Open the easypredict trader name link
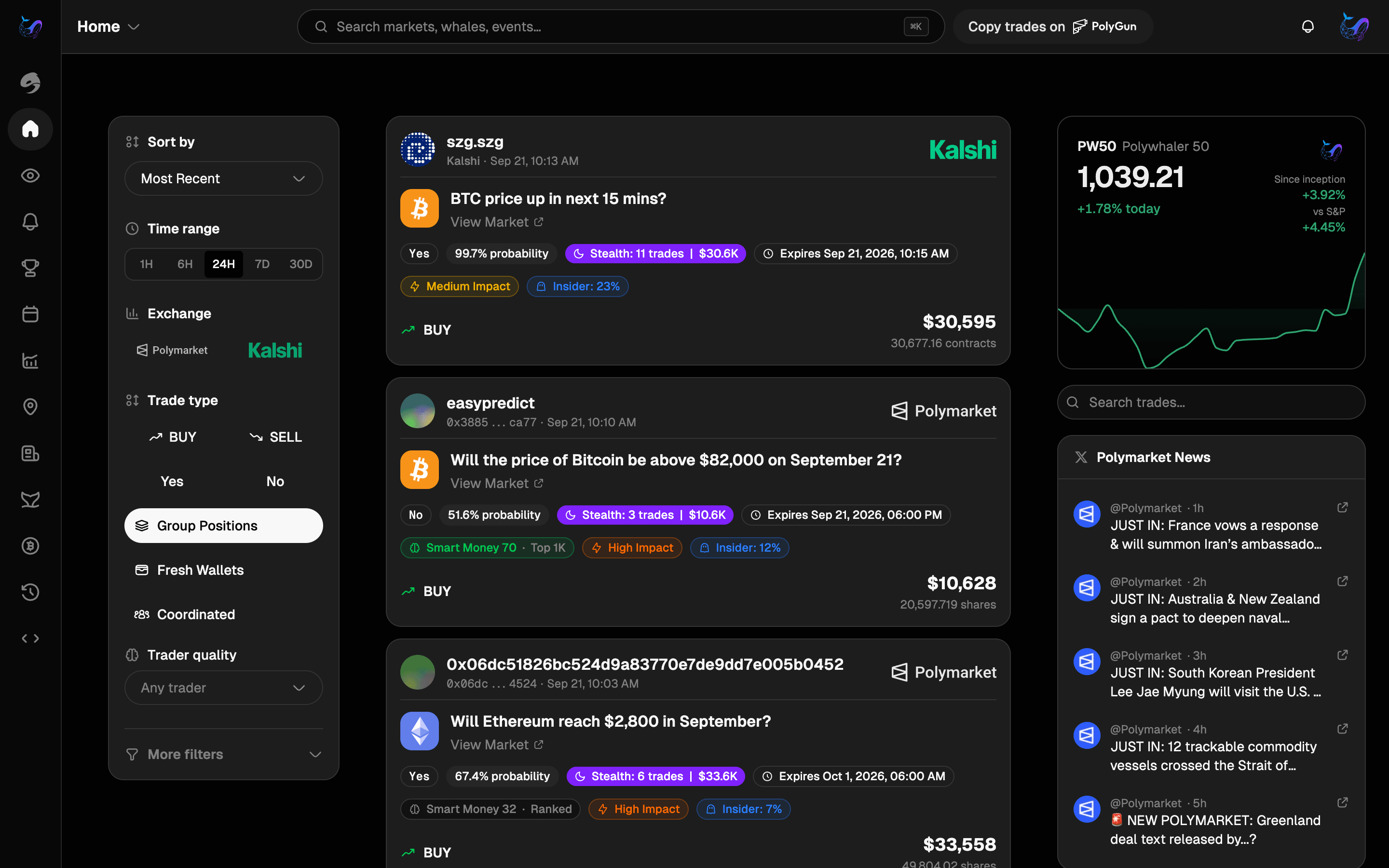The width and height of the screenshot is (1389, 868). 491,403
